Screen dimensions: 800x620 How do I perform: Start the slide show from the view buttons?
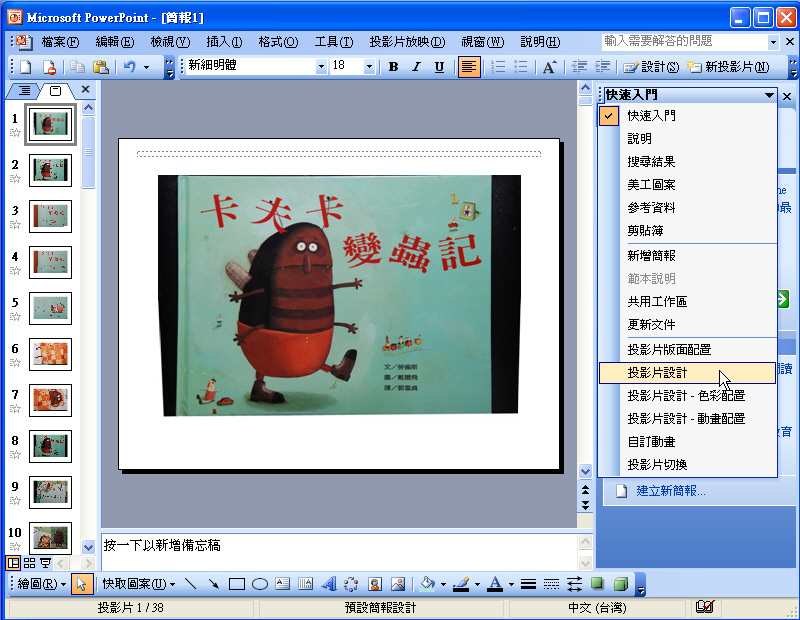pyautogui.click(x=45, y=563)
